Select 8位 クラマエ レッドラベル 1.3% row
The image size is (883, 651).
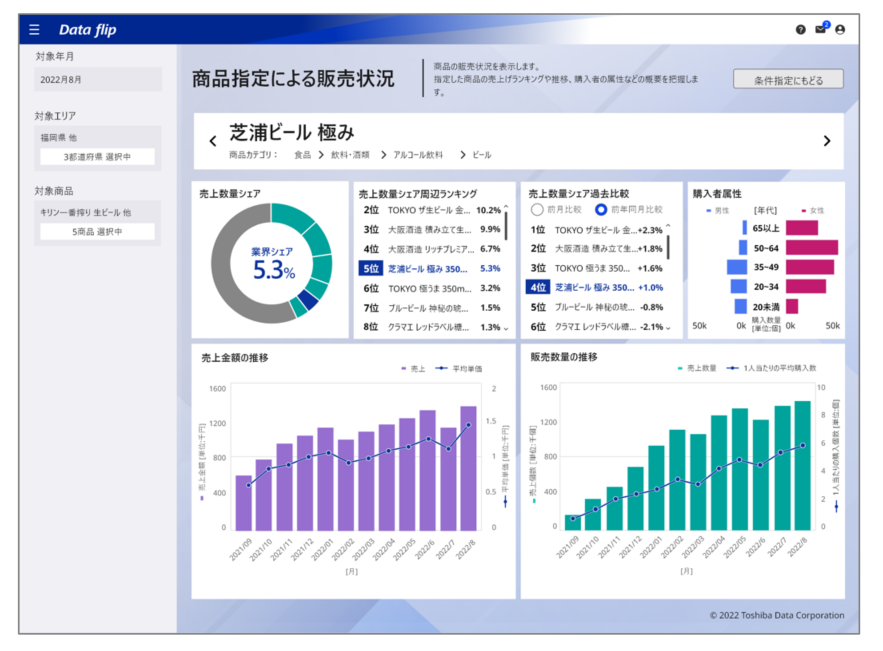(431, 327)
